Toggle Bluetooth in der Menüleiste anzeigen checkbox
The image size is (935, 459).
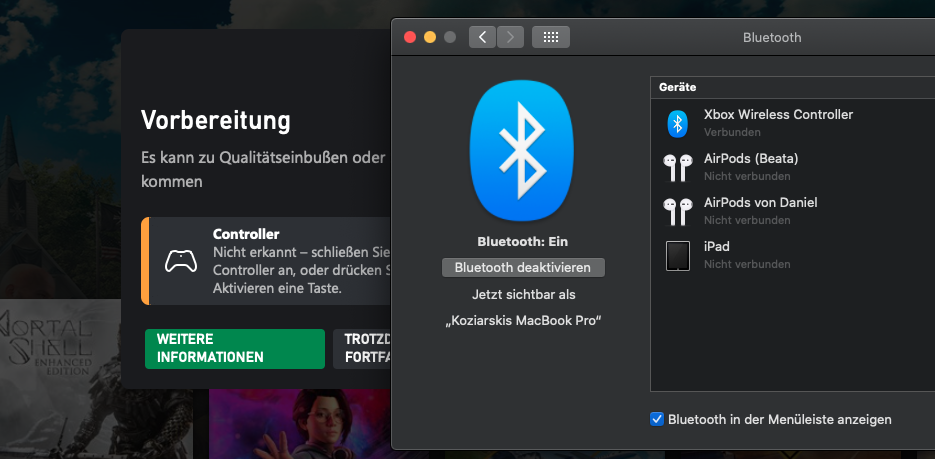pos(657,419)
